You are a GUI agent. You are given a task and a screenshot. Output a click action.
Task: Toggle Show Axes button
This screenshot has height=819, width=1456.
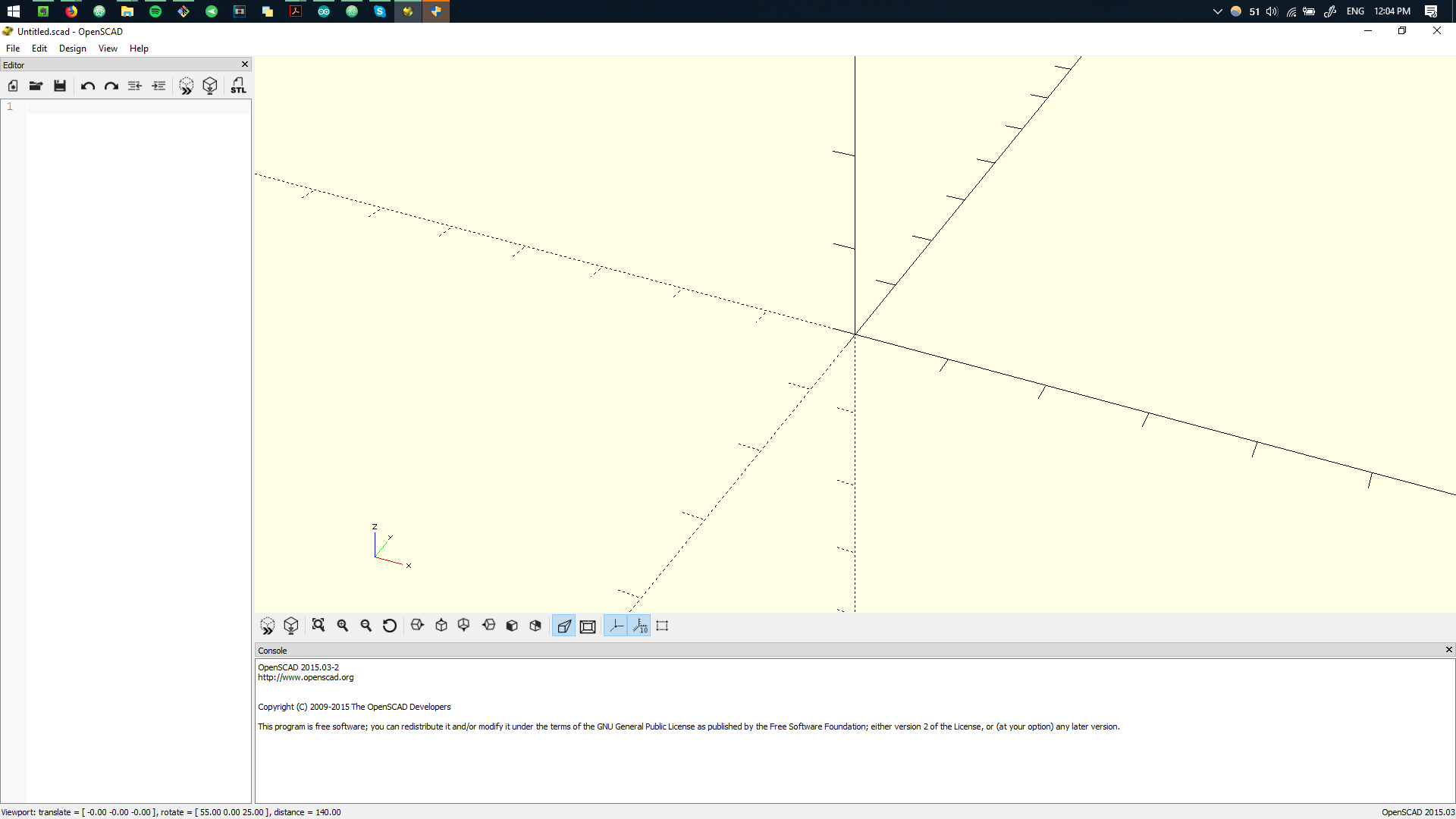click(616, 626)
